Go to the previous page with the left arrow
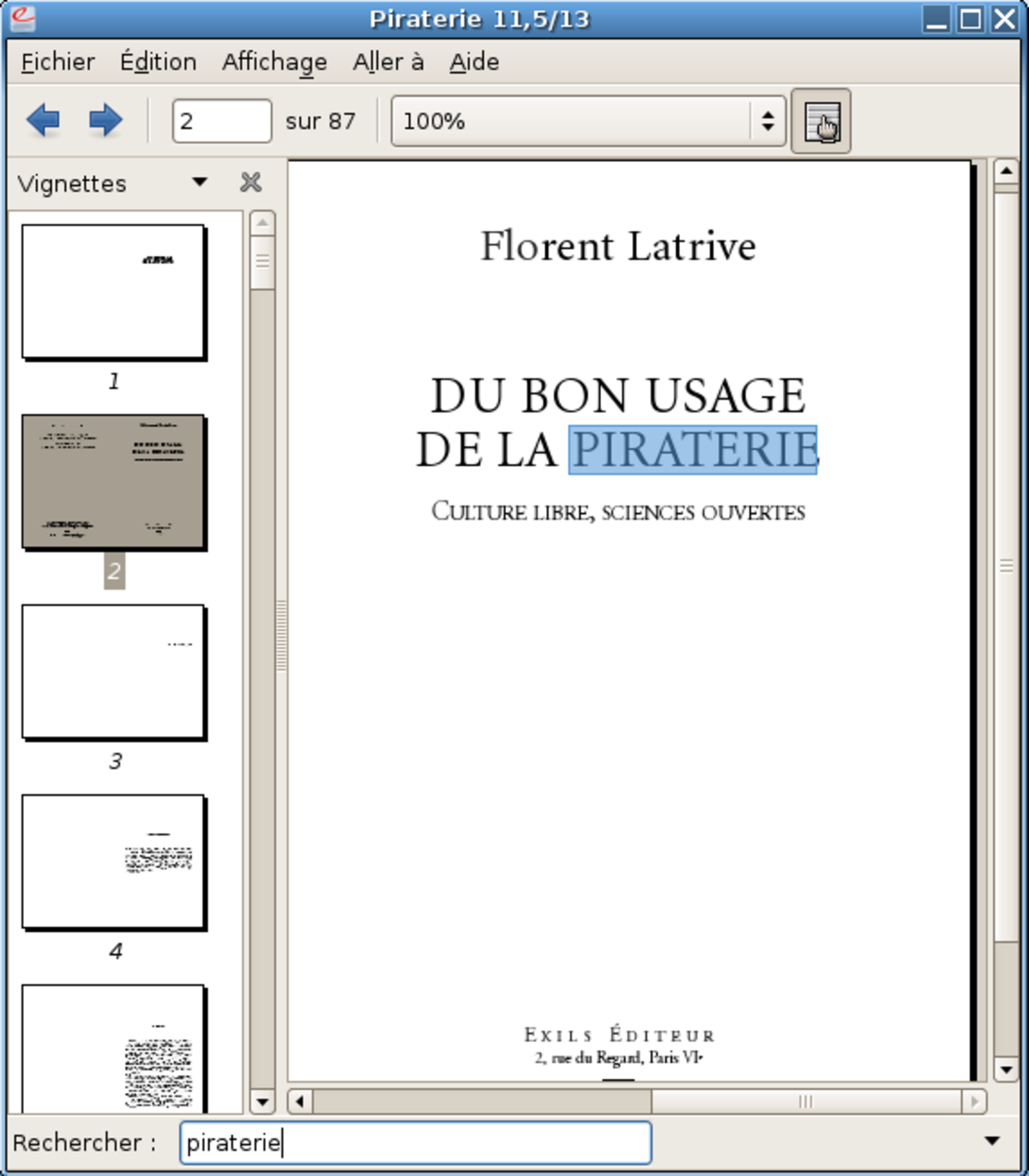The height and width of the screenshot is (1176, 1029). (43, 120)
